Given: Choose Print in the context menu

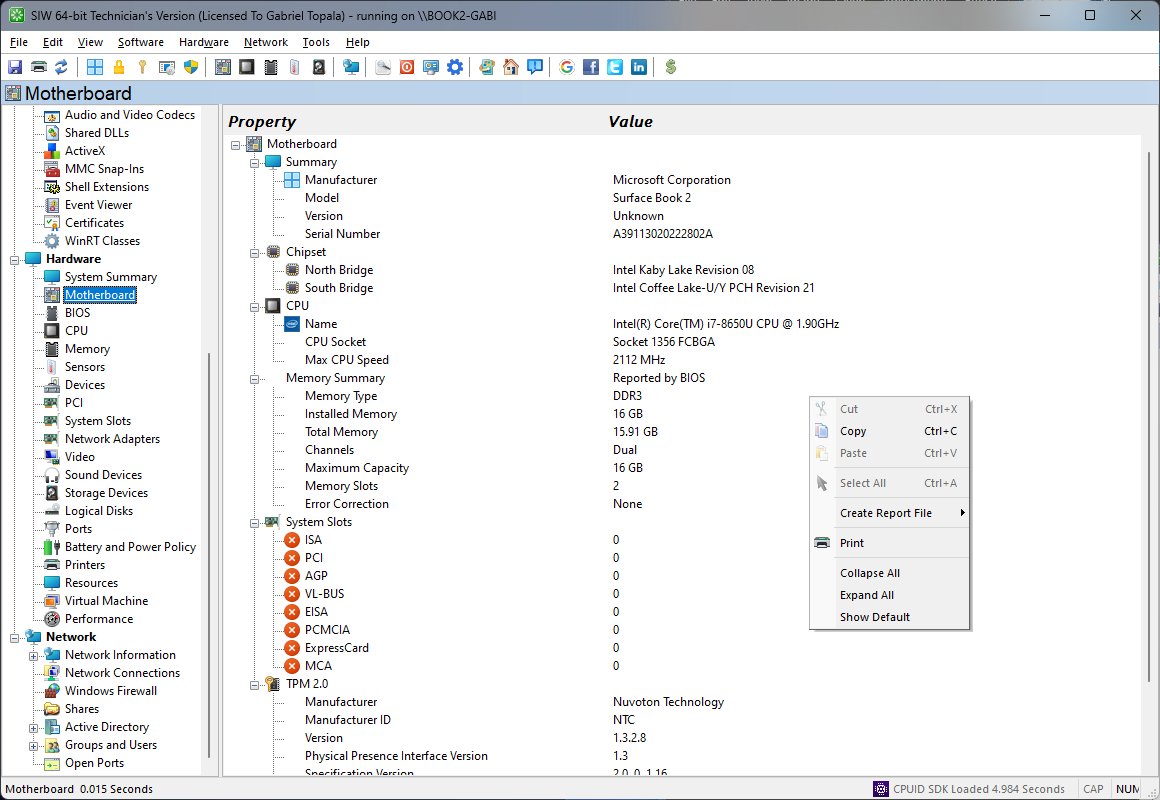Looking at the screenshot, I should pyautogui.click(x=888, y=542).
